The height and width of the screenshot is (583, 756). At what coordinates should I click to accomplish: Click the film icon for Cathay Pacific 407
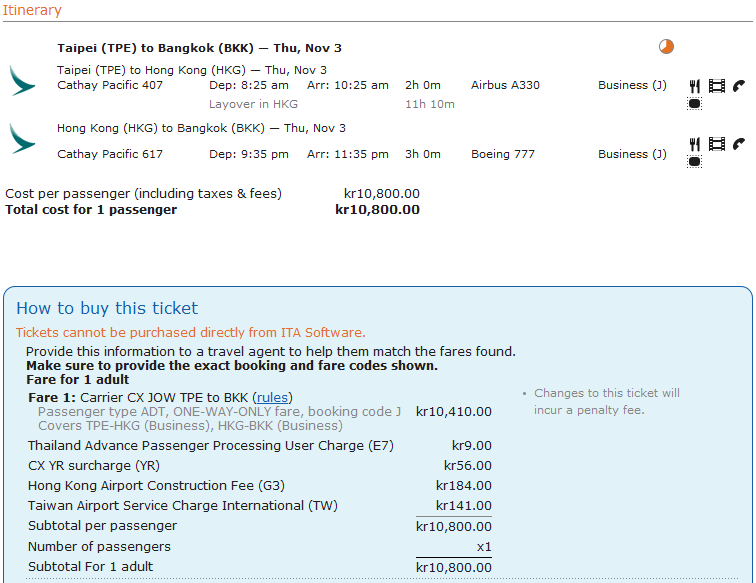717,86
